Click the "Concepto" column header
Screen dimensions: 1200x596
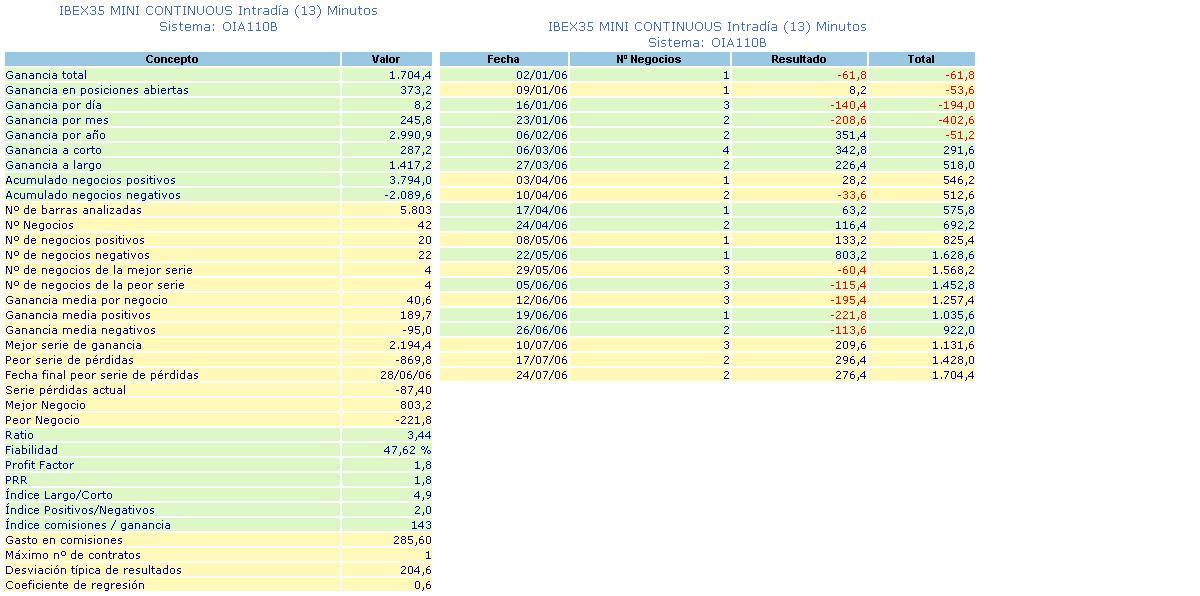click(172, 59)
